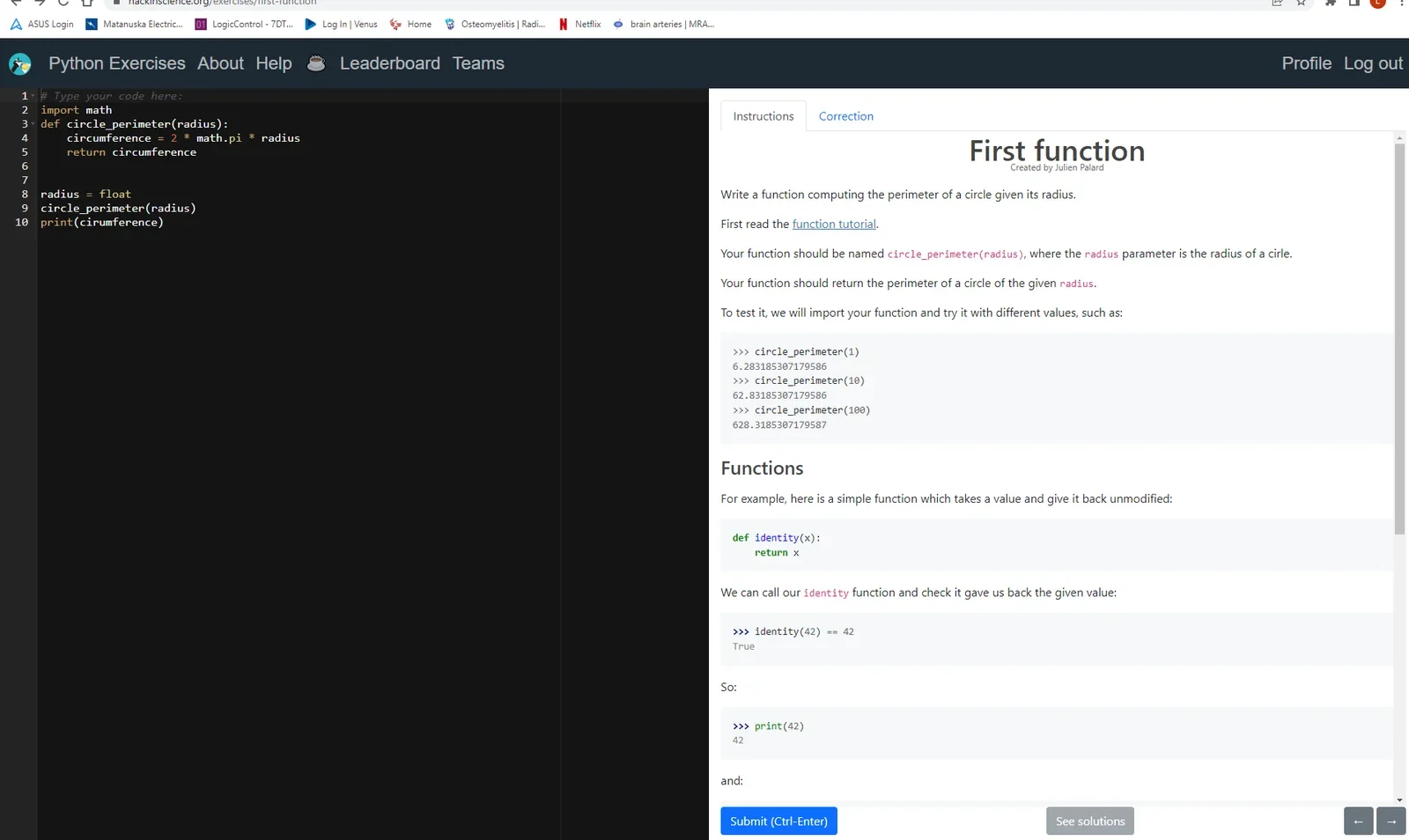1409x840 pixels.
Task: Click '>>> circle_perimeter(100)' example line
Action: coord(801,410)
